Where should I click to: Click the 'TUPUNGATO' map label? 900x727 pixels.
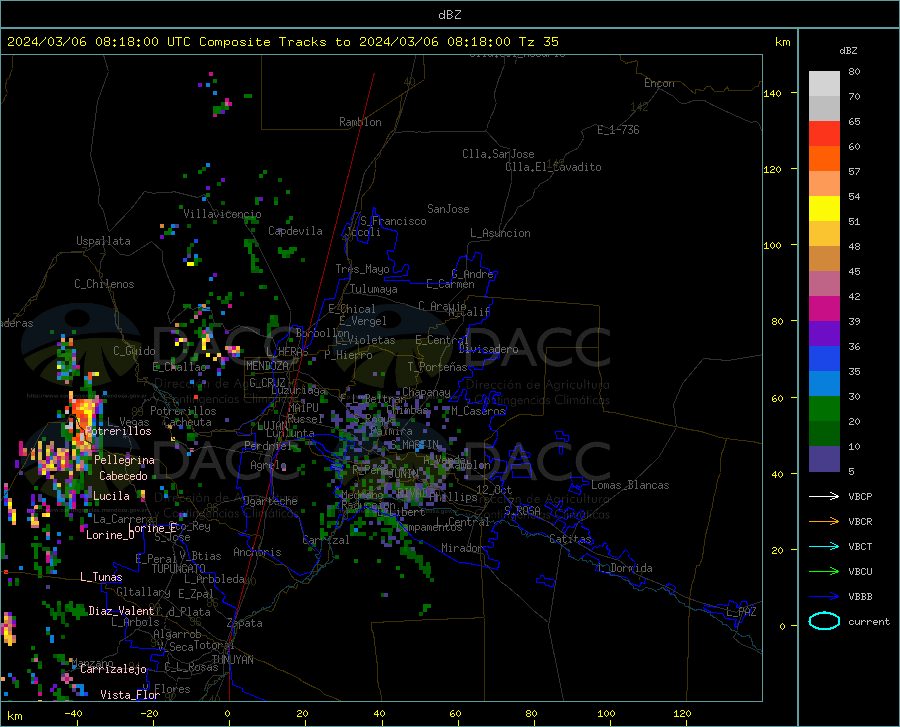178,569
